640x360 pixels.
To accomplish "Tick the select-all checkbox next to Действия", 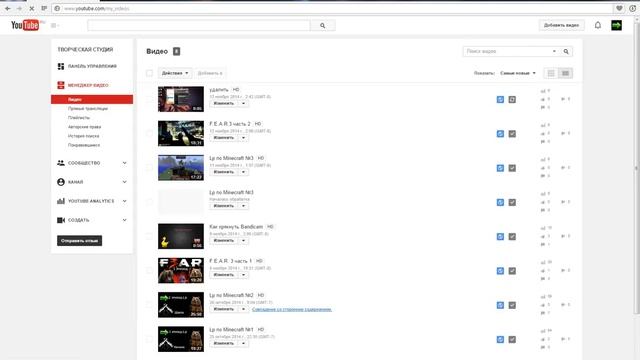I will click(x=149, y=73).
